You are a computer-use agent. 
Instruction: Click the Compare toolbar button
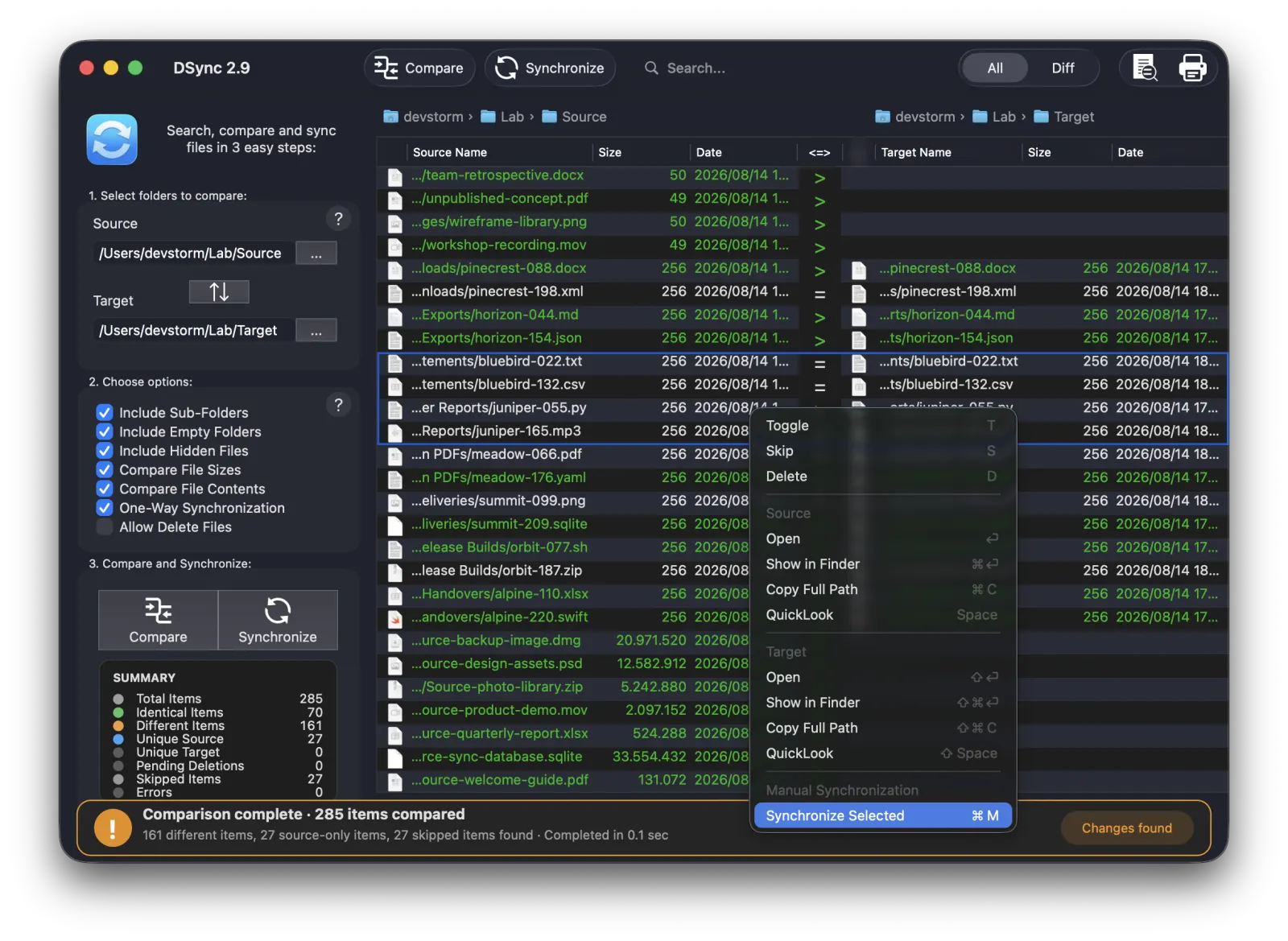point(419,68)
